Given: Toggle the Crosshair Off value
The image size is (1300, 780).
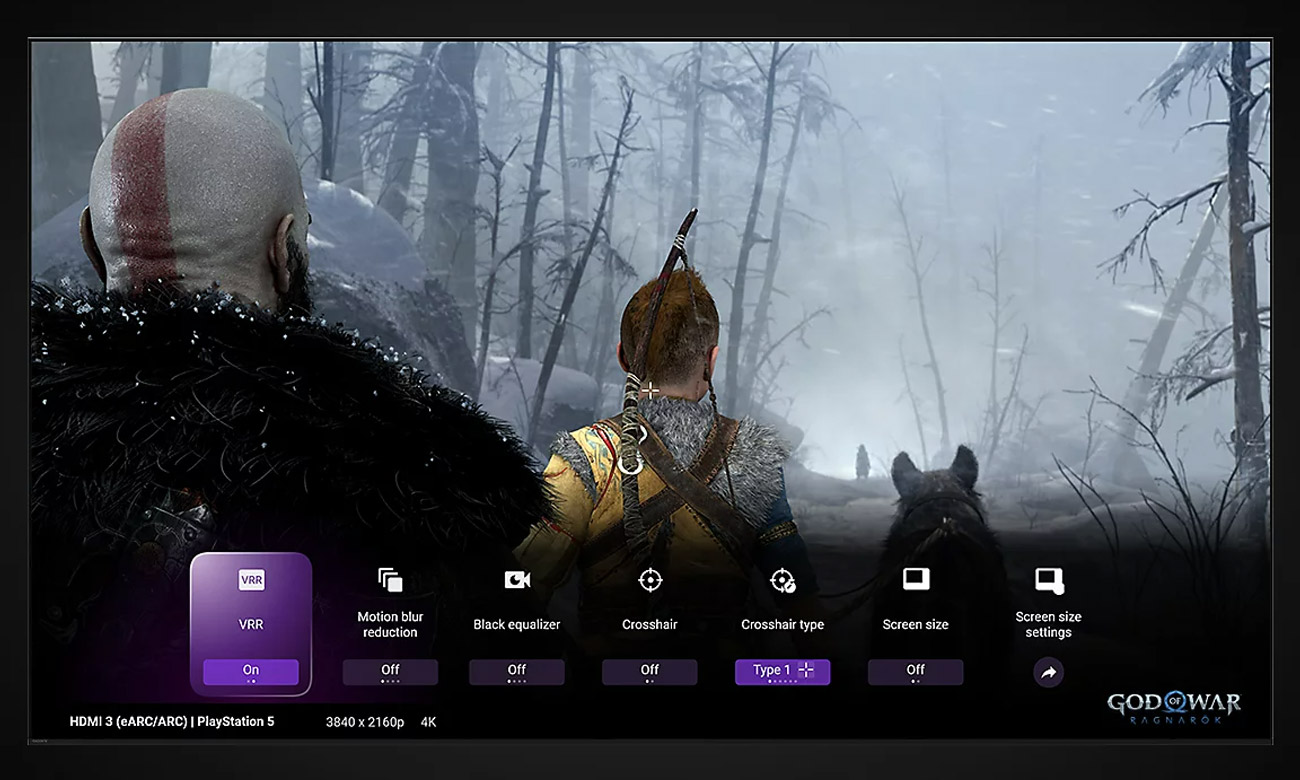Looking at the screenshot, I should [650, 671].
